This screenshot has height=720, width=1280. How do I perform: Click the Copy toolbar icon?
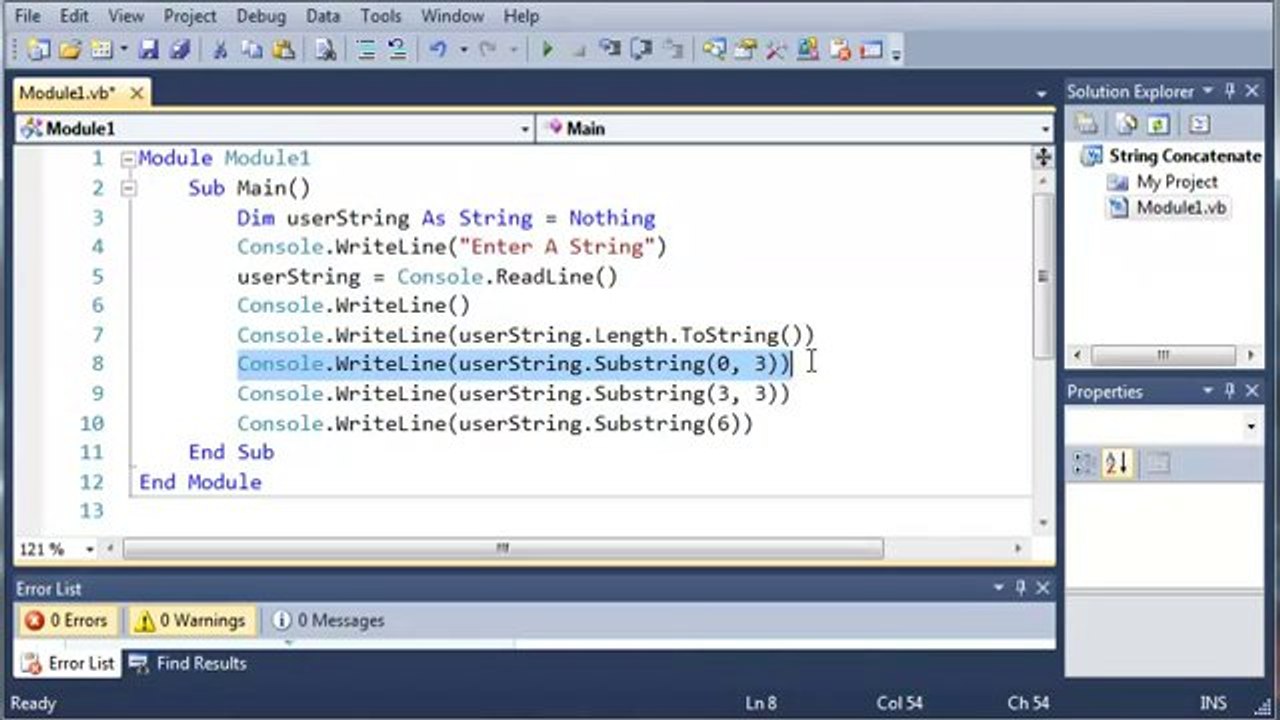(251, 50)
